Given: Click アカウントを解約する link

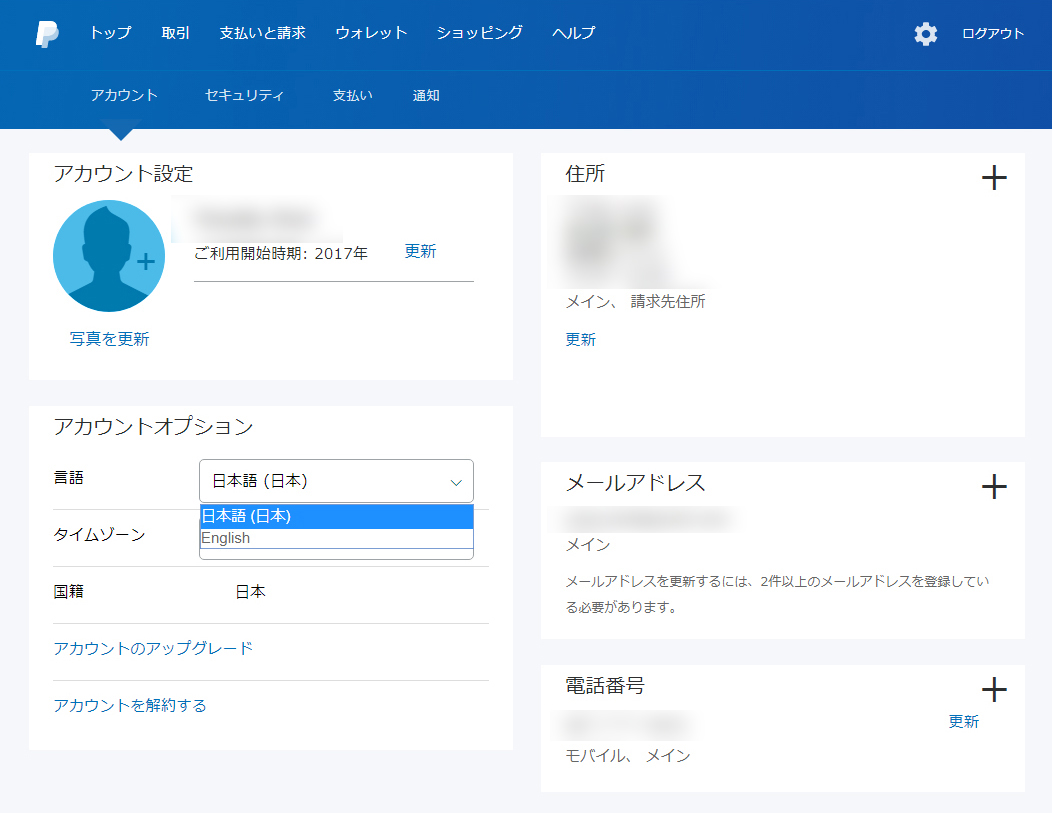Looking at the screenshot, I should tap(130, 705).
